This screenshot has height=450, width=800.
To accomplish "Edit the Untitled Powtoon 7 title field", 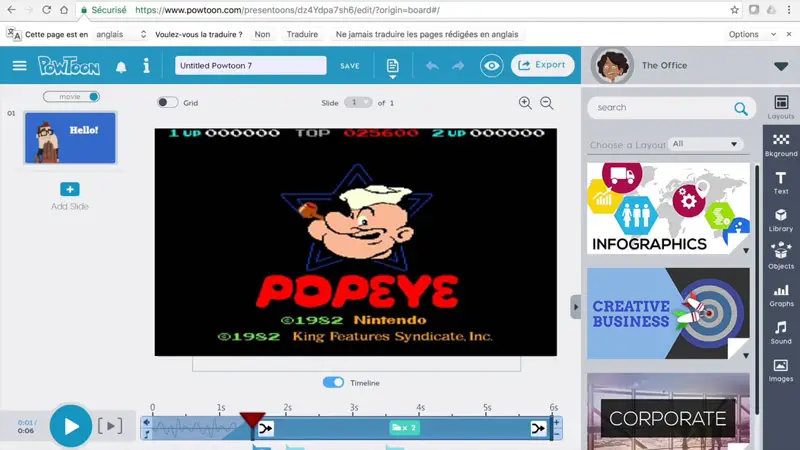I will pos(251,65).
